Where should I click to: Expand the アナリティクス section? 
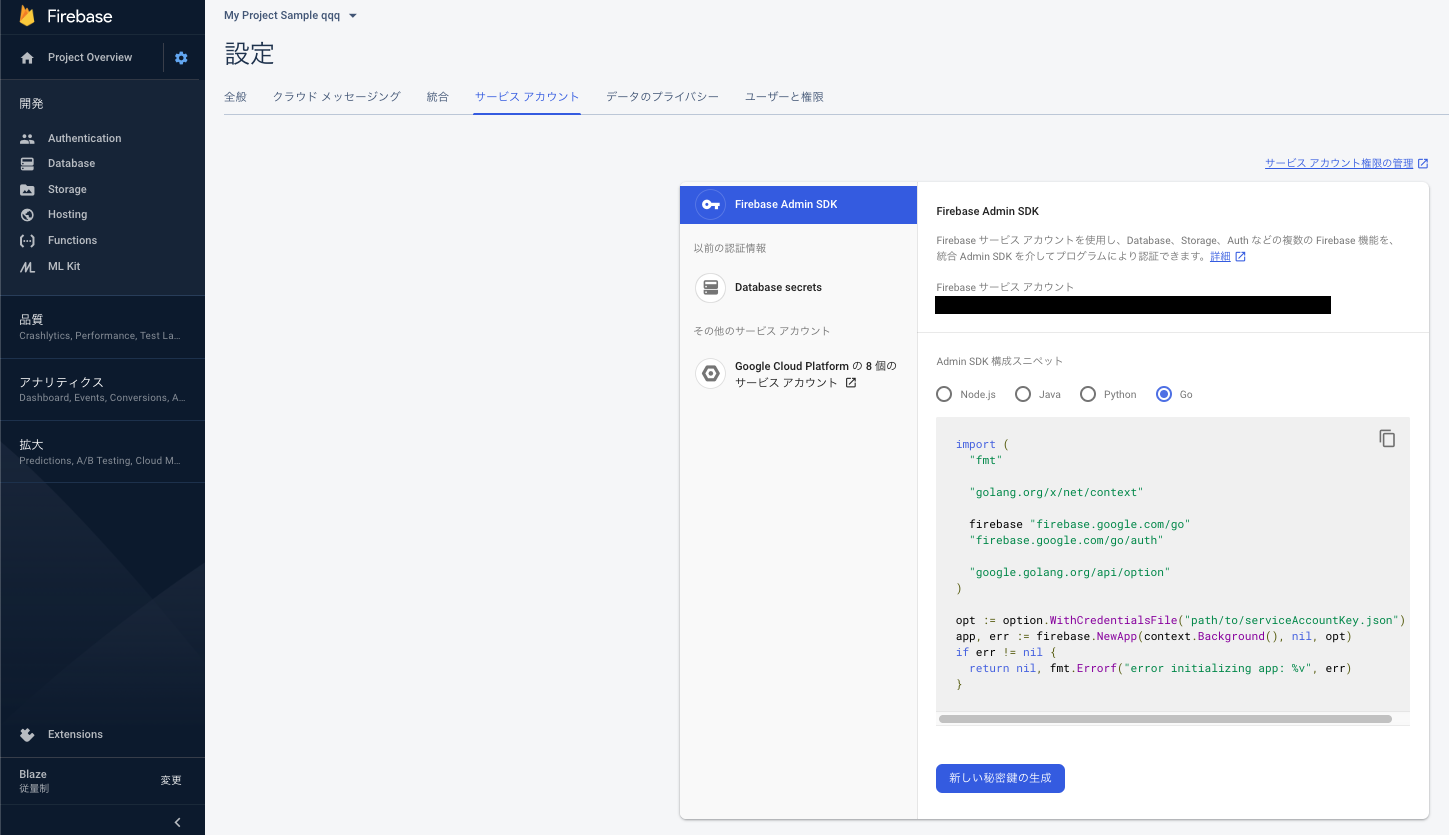coord(102,389)
